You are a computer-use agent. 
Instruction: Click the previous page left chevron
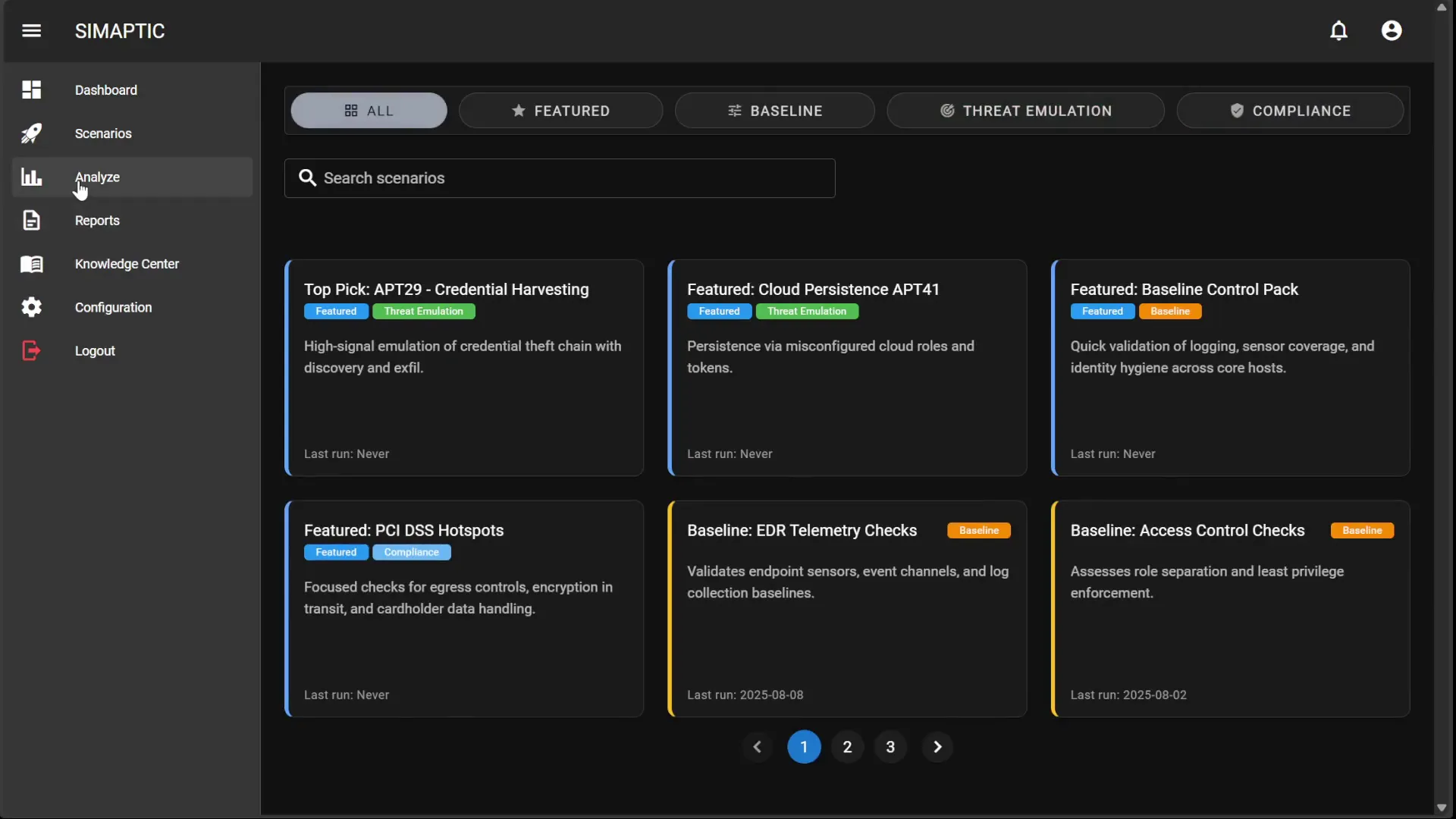(x=757, y=747)
